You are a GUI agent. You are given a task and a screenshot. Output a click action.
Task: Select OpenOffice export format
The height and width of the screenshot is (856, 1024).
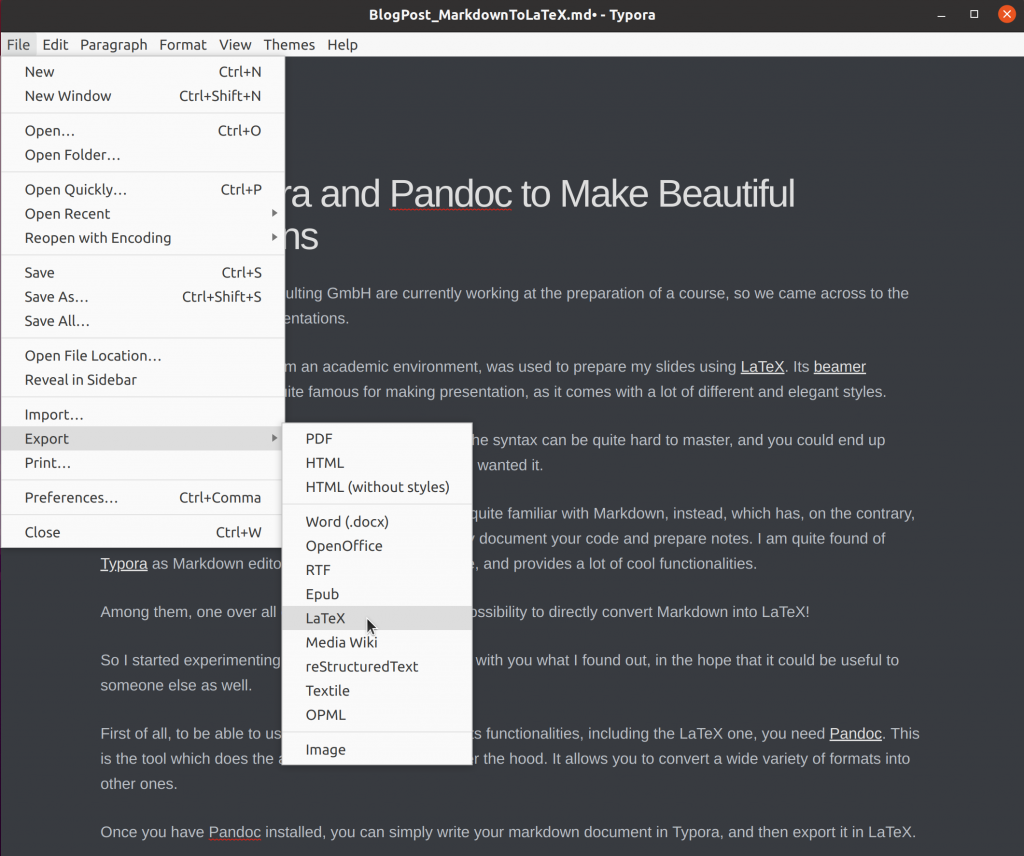(x=377, y=546)
